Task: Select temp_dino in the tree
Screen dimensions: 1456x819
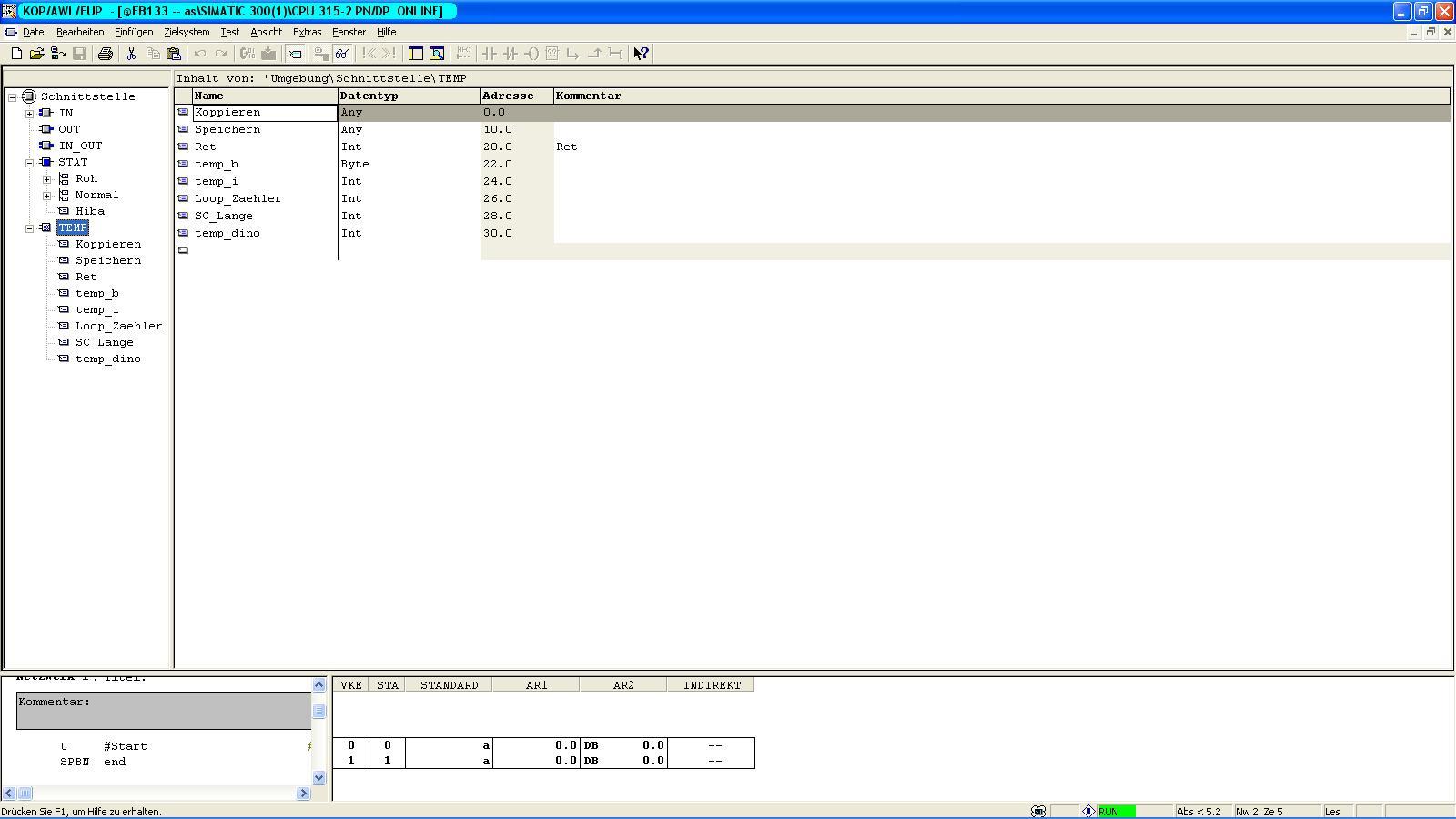Action: click(107, 359)
